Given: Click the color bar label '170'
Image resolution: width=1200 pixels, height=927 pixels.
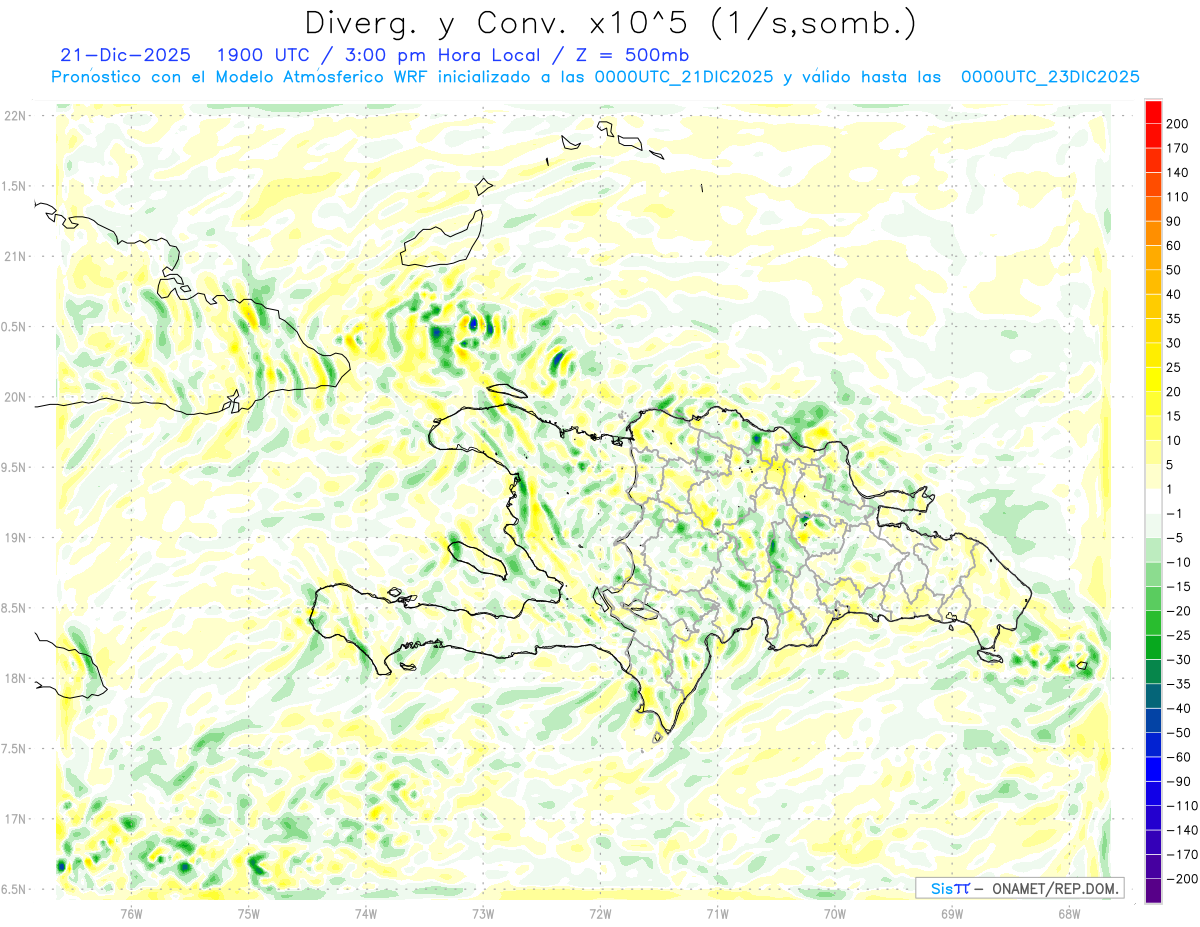Looking at the screenshot, I should pyautogui.click(x=1177, y=148).
